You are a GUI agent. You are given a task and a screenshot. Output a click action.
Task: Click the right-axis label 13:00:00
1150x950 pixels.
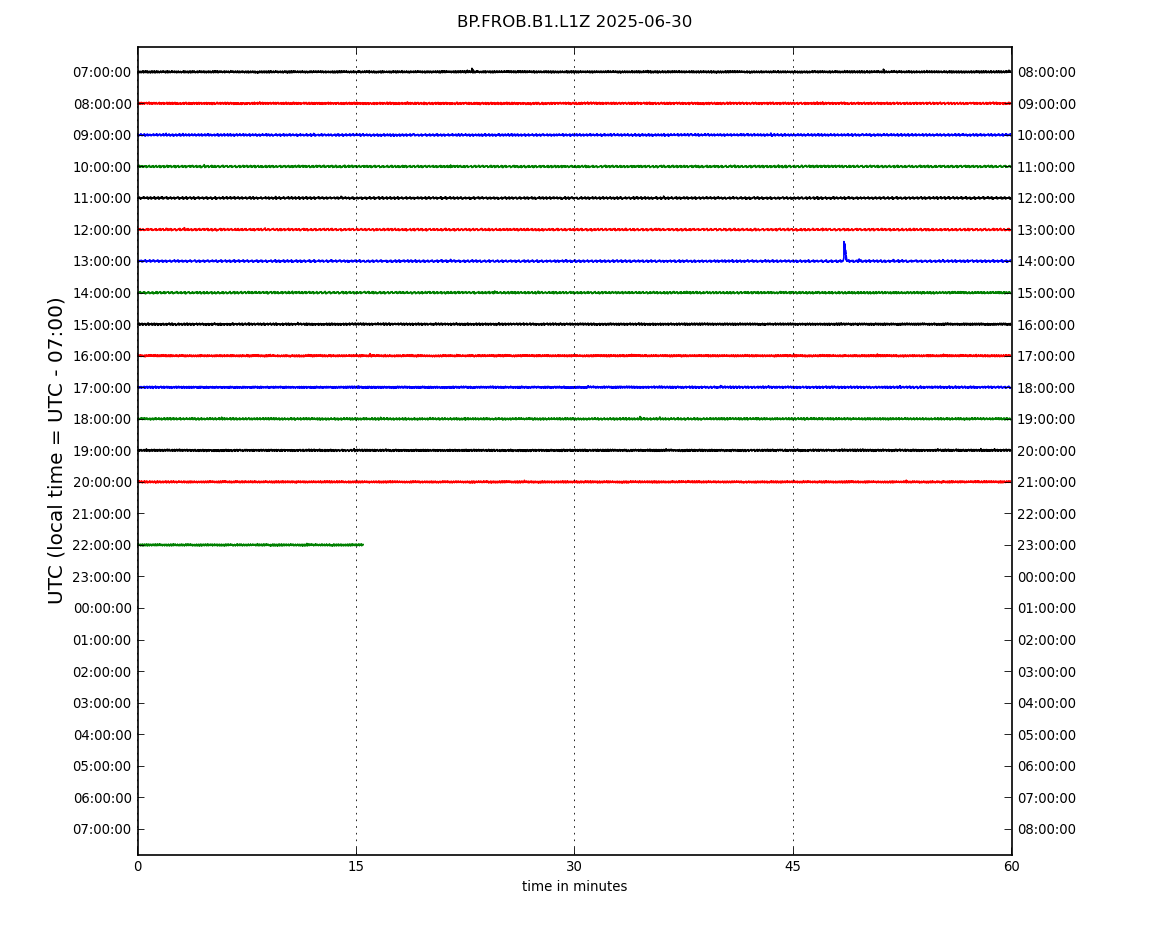coord(1047,230)
